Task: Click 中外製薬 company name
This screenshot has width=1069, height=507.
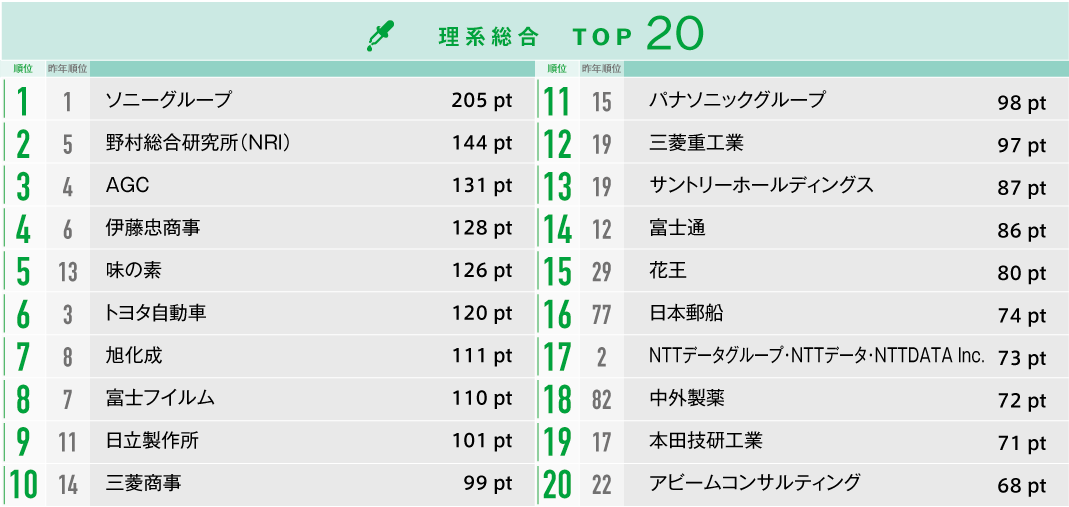Action: (x=686, y=398)
